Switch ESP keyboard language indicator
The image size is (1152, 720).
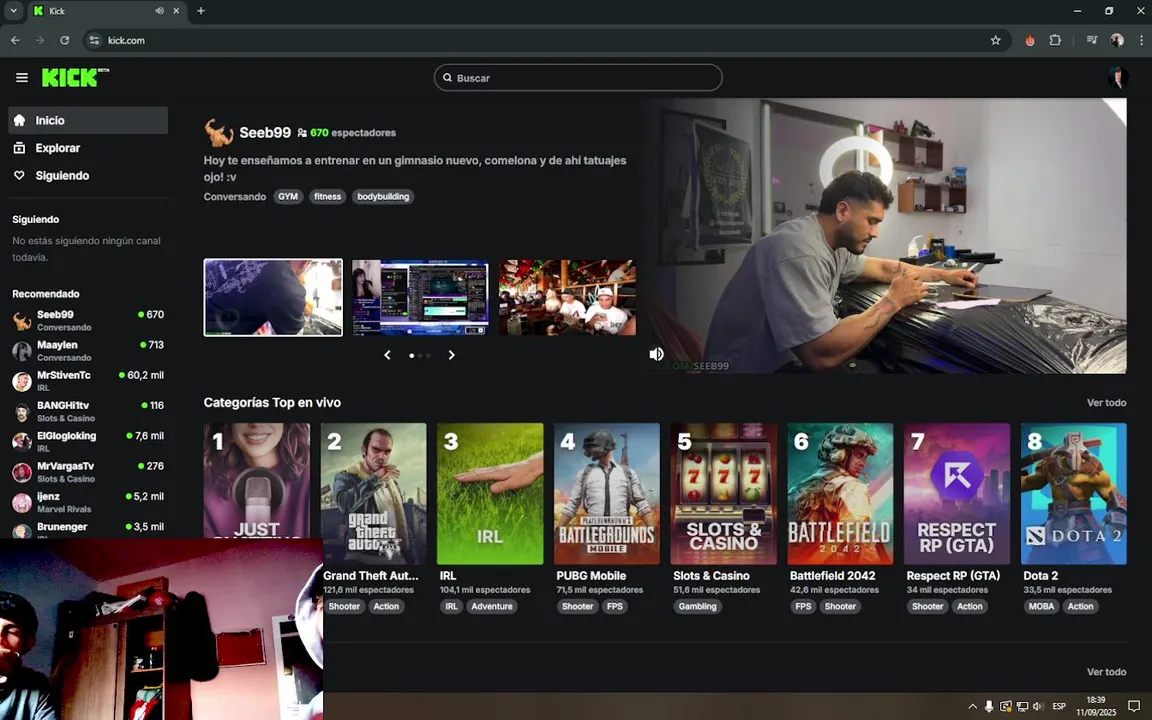[x=1059, y=707]
